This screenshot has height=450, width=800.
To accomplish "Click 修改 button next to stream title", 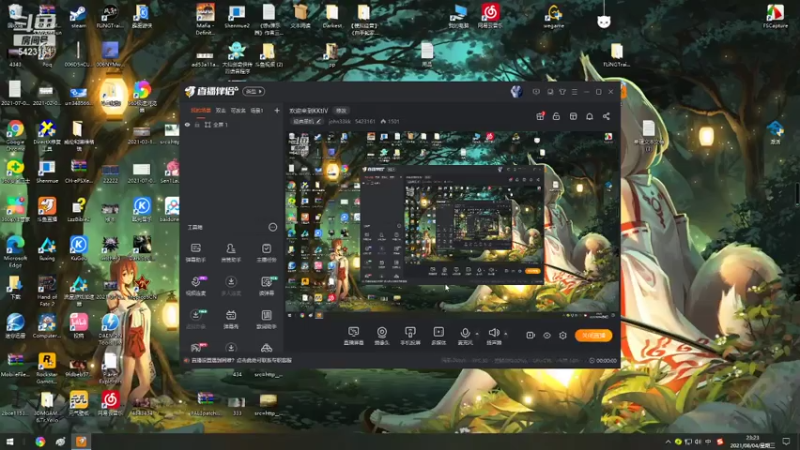I will click(341, 111).
